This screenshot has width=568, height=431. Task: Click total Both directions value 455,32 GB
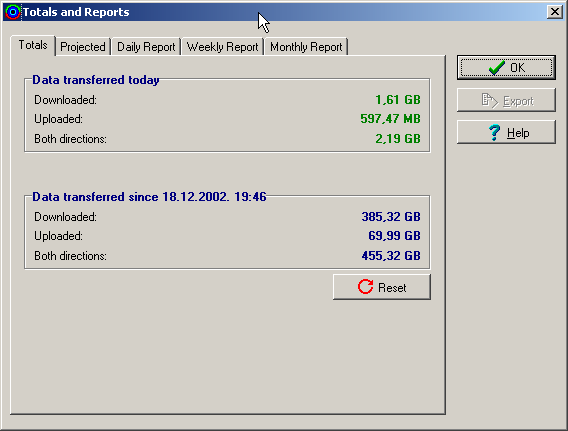point(391,256)
